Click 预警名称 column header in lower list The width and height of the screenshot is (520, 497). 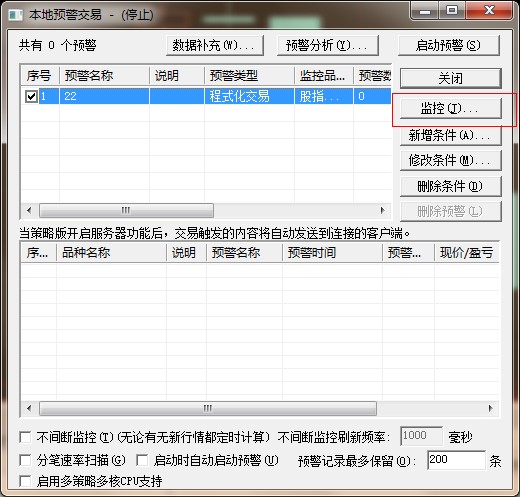(x=244, y=252)
